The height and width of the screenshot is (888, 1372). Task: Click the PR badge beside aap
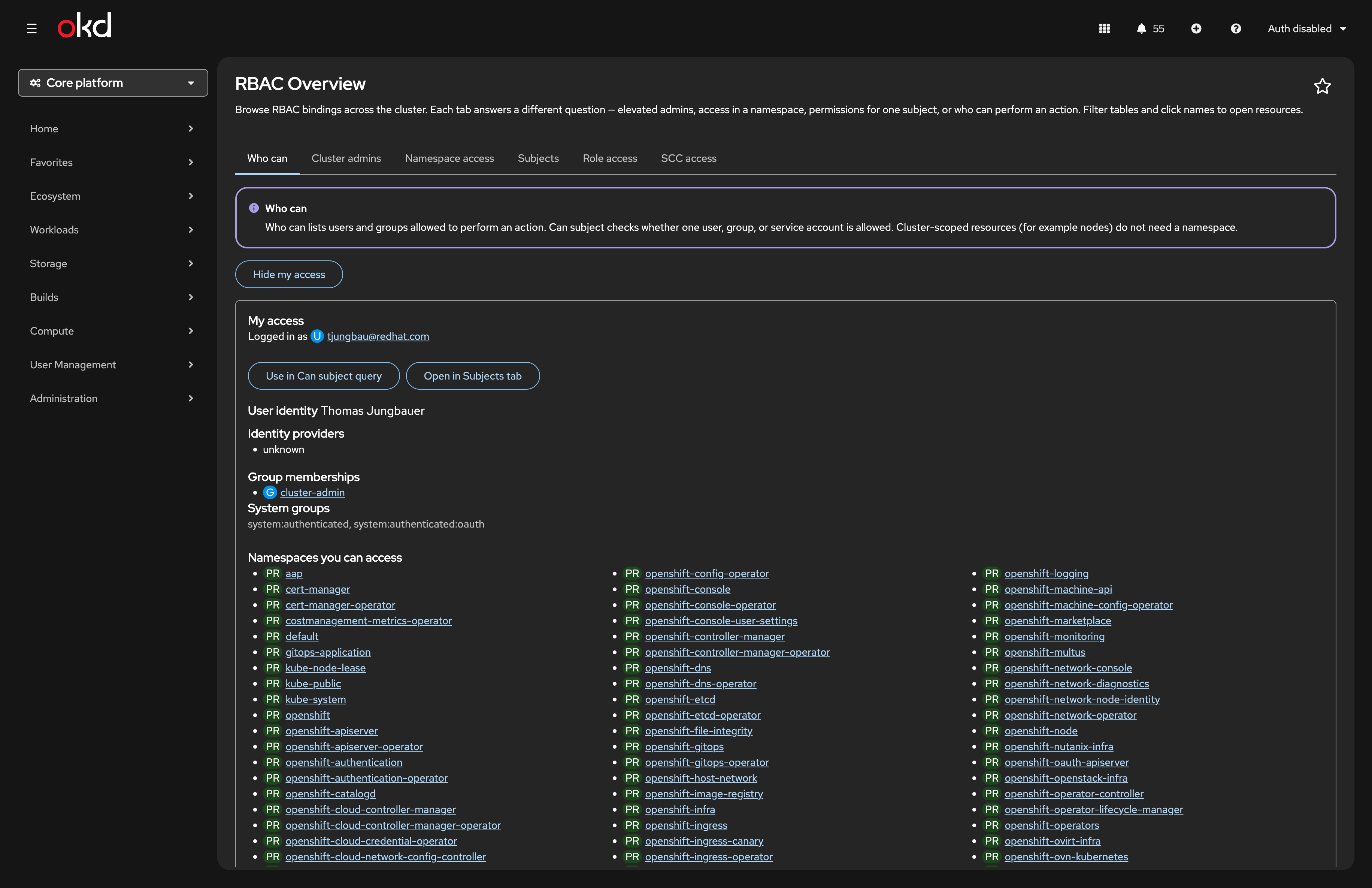272,574
